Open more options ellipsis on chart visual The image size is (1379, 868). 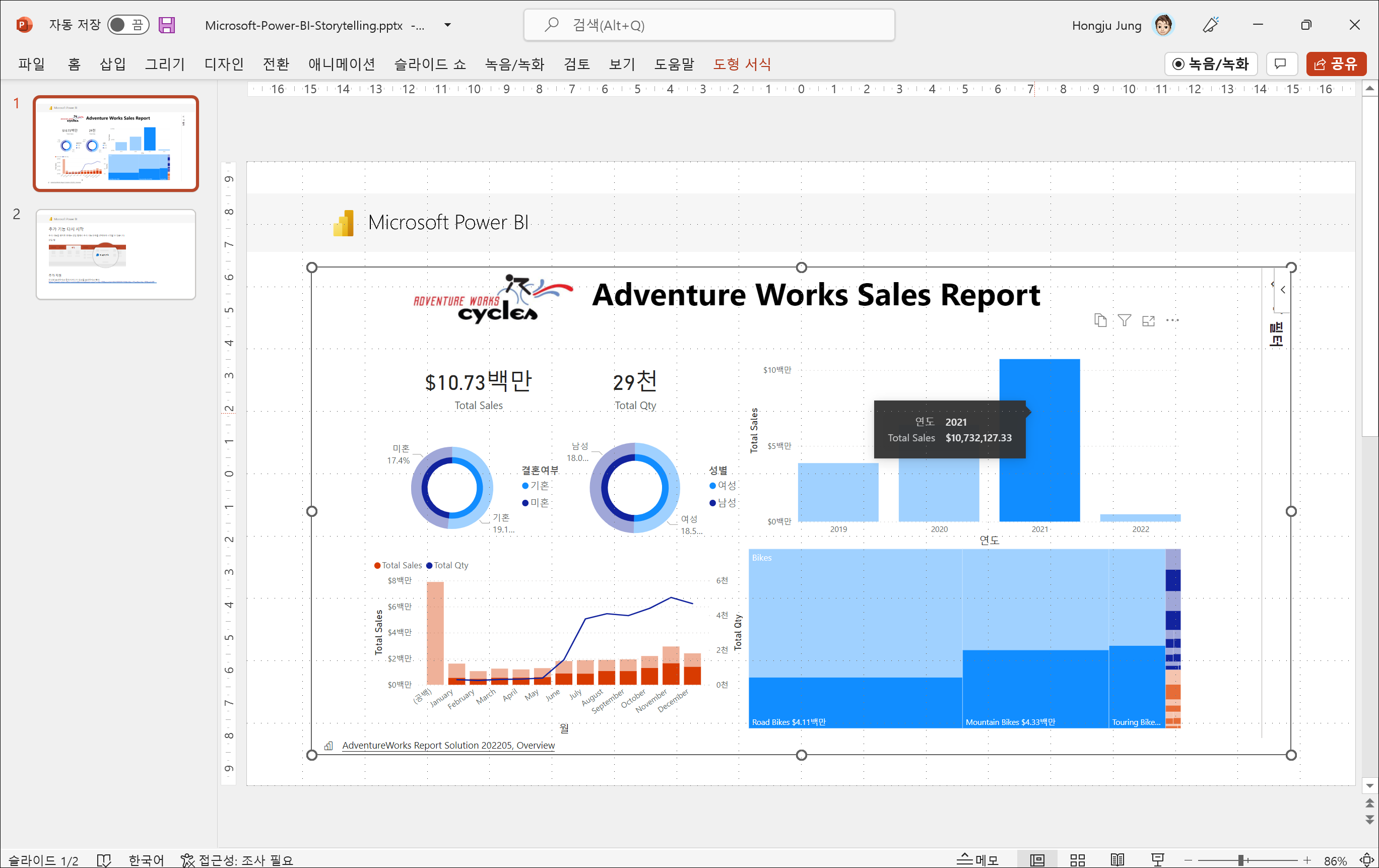click(x=1172, y=320)
